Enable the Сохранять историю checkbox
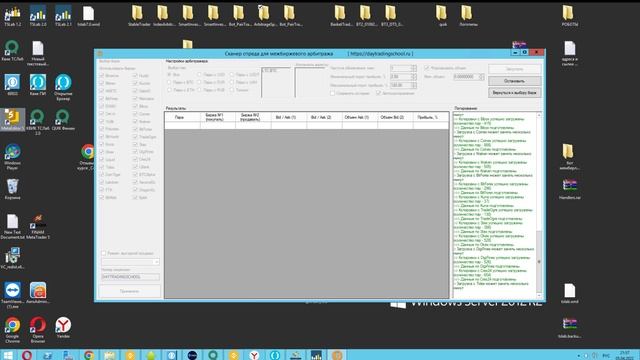This screenshot has height=360, width=640. pos(333,93)
